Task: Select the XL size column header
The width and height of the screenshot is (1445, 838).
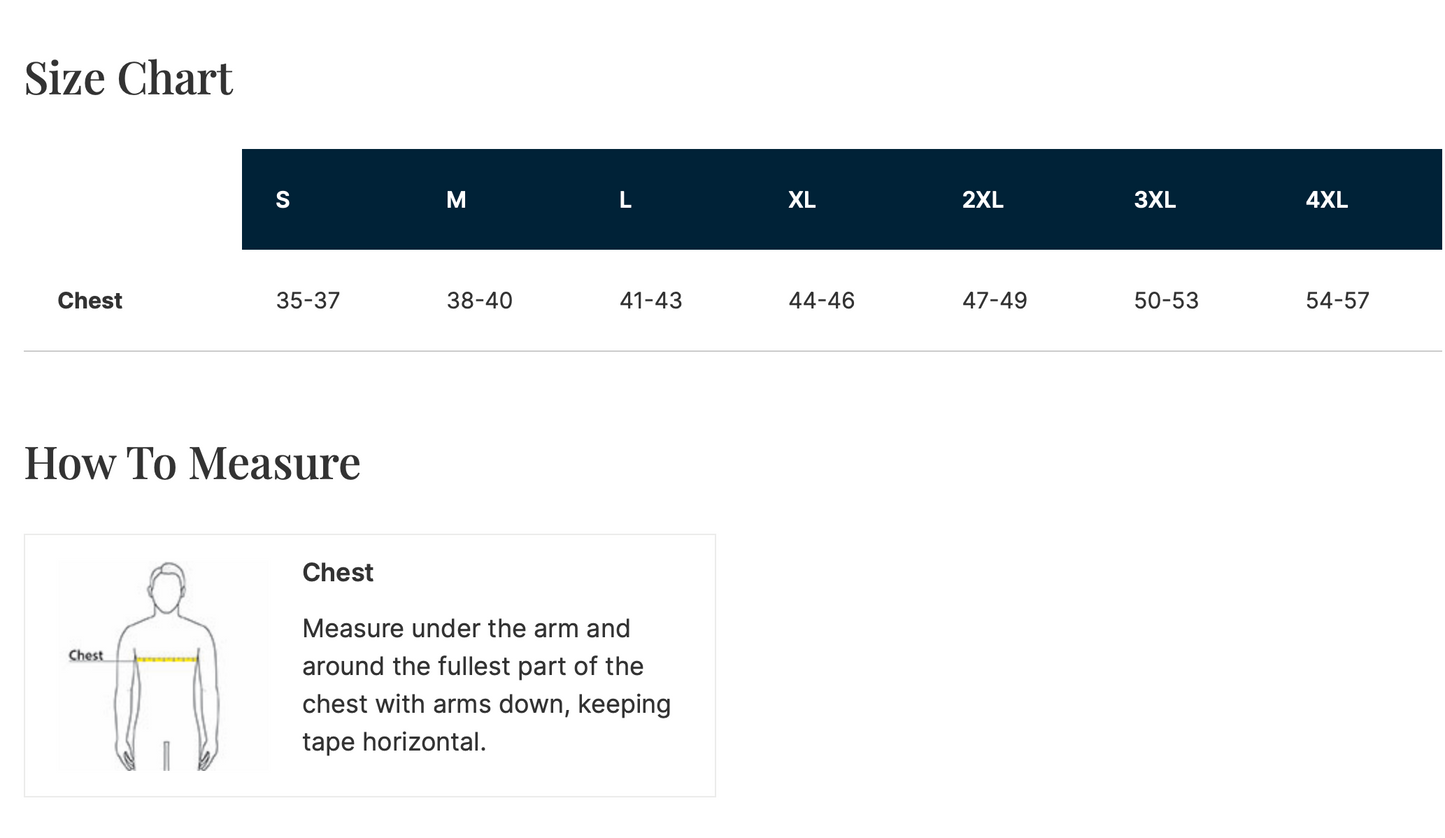Action: [802, 200]
